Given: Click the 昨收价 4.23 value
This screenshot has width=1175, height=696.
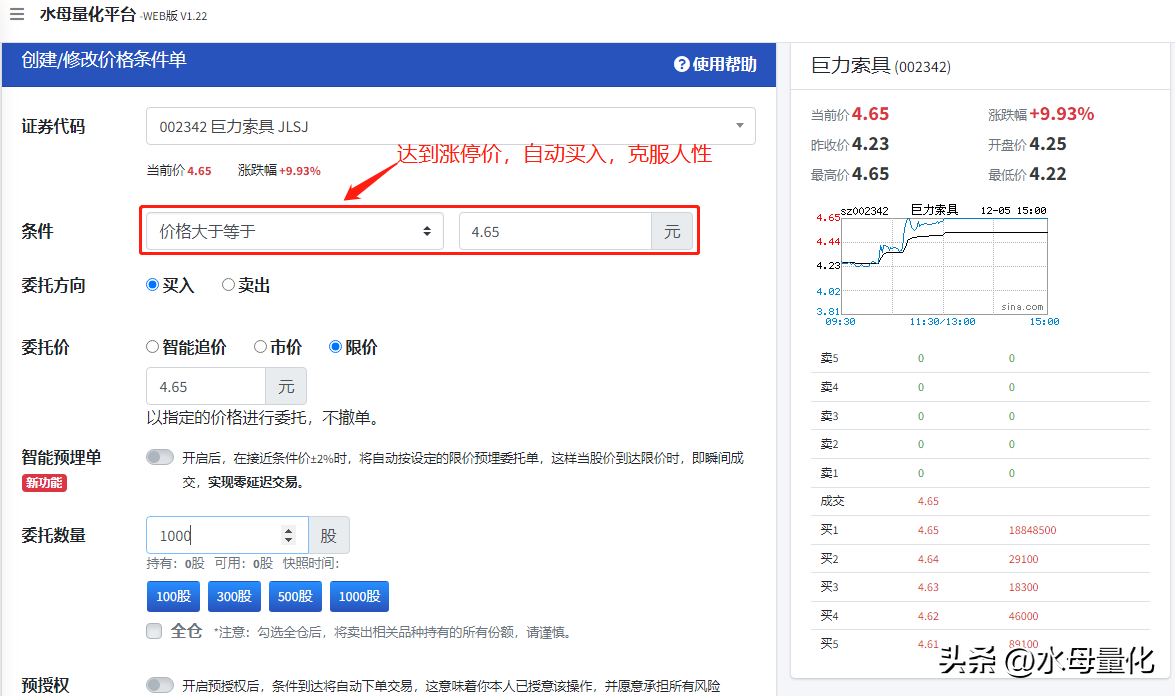Looking at the screenshot, I should pos(870,144).
